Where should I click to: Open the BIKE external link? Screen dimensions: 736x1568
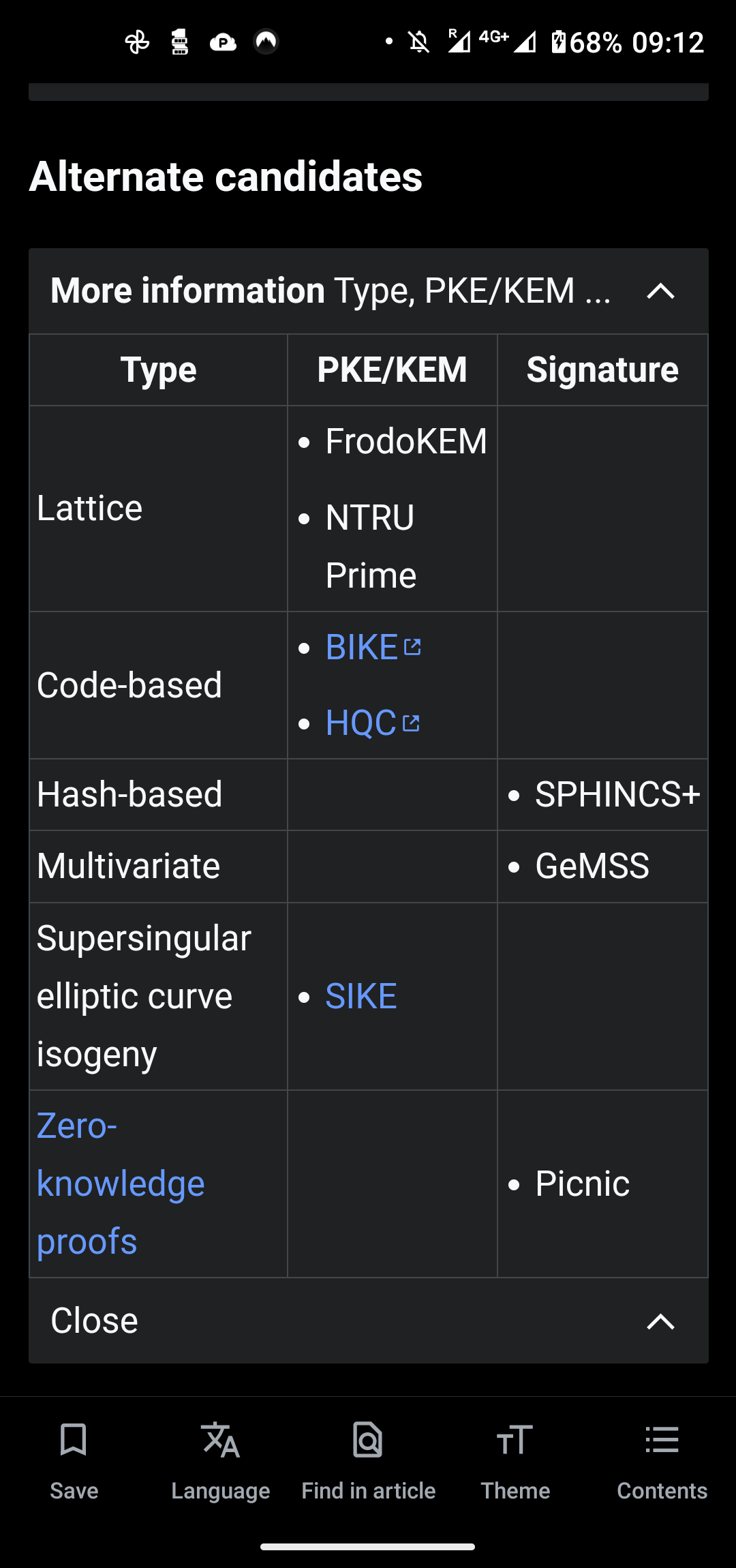pos(373,647)
